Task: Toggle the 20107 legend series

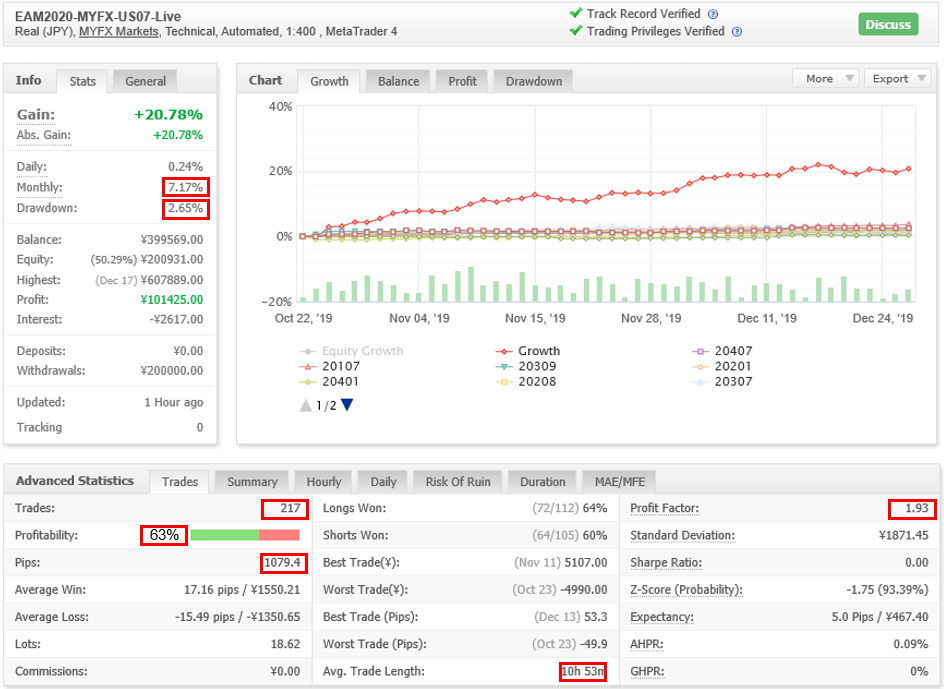Action: [x=330, y=366]
